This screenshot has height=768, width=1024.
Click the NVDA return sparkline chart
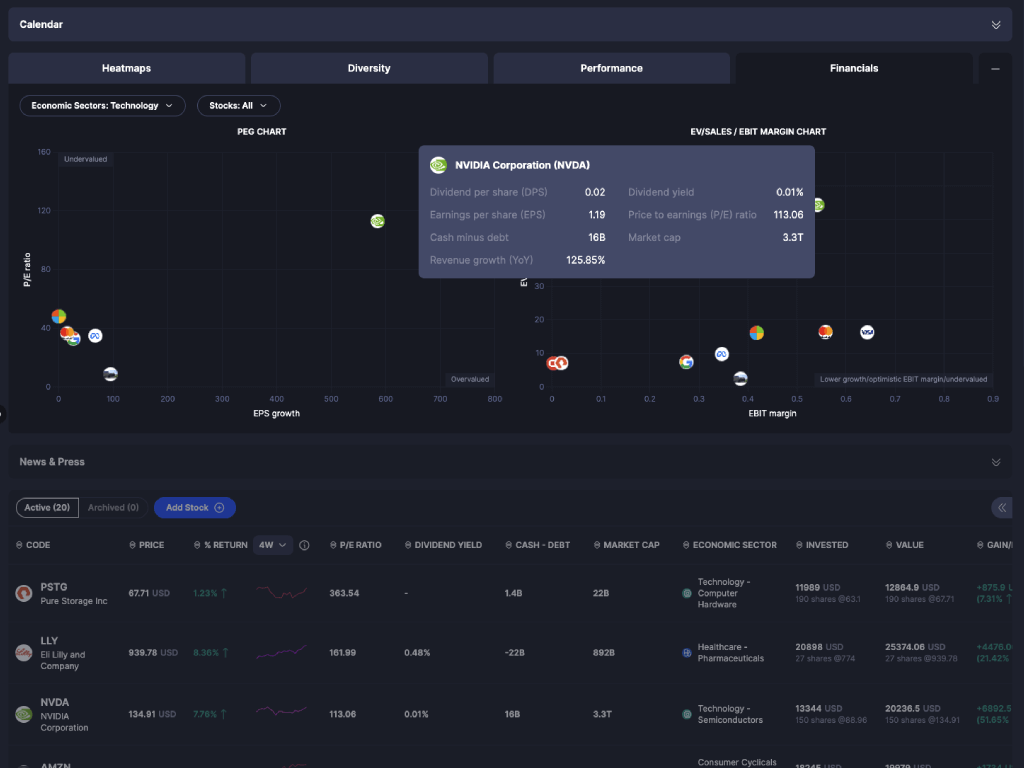click(x=281, y=711)
